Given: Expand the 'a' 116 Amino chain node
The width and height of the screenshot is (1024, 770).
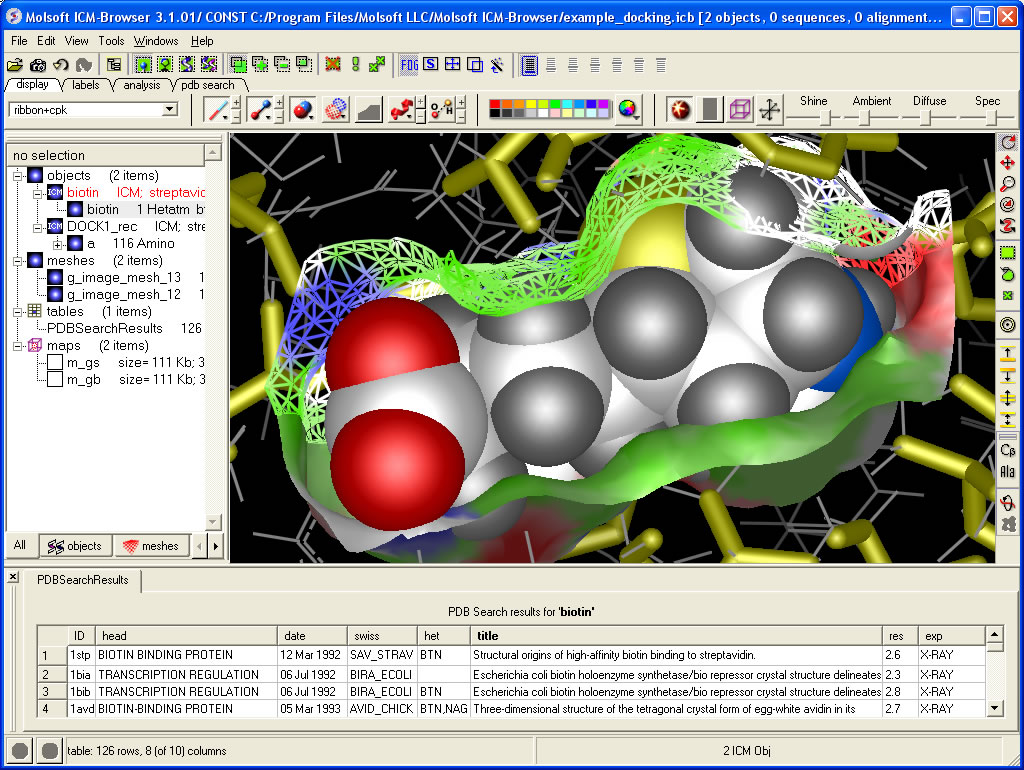Looking at the screenshot, I should point(57,243).
